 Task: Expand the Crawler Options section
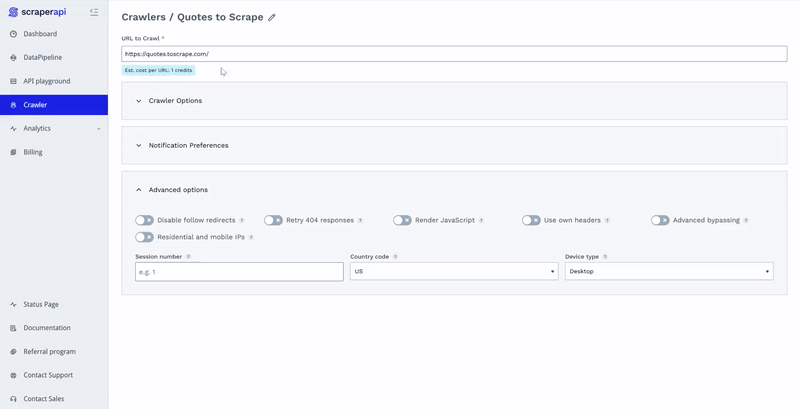tap(175, 101)
